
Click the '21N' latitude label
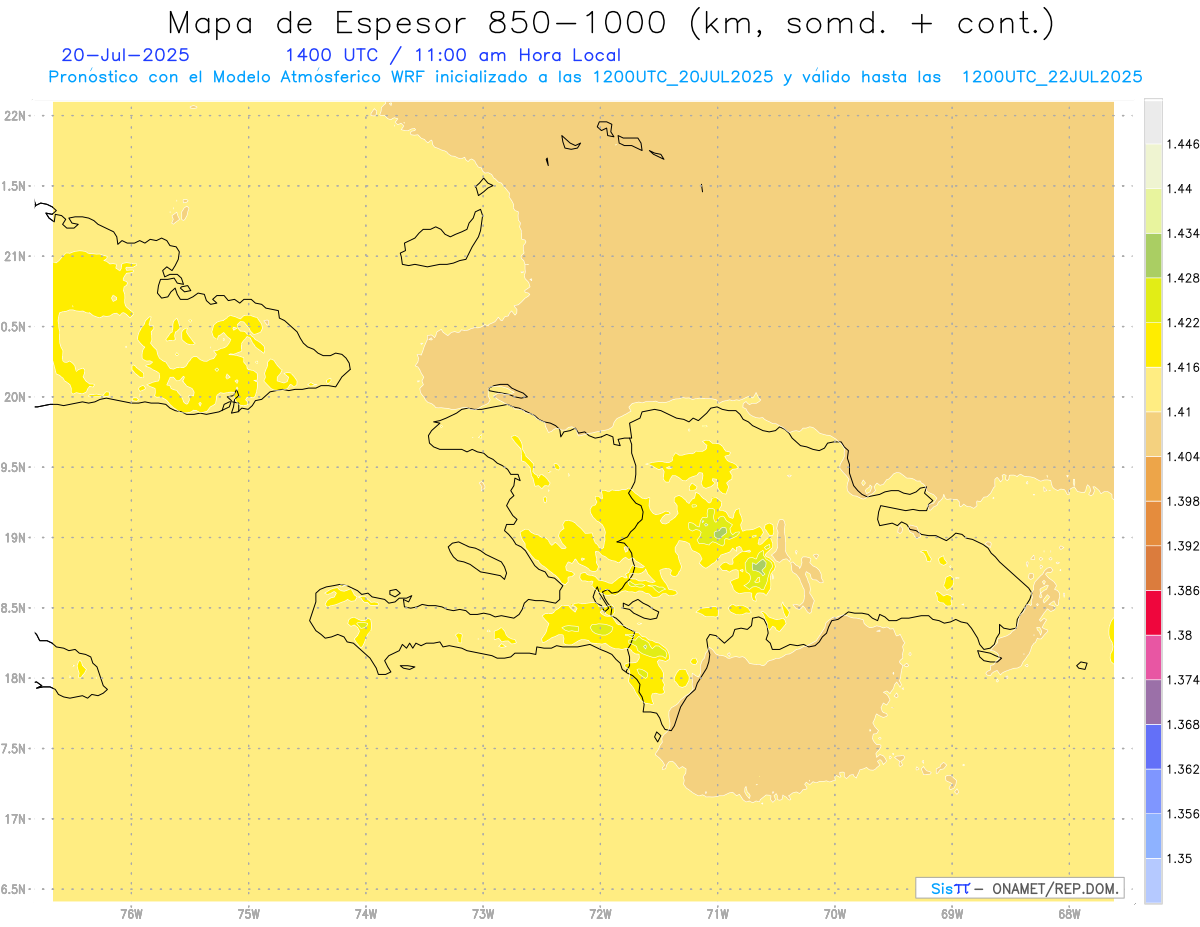(15, 257)
